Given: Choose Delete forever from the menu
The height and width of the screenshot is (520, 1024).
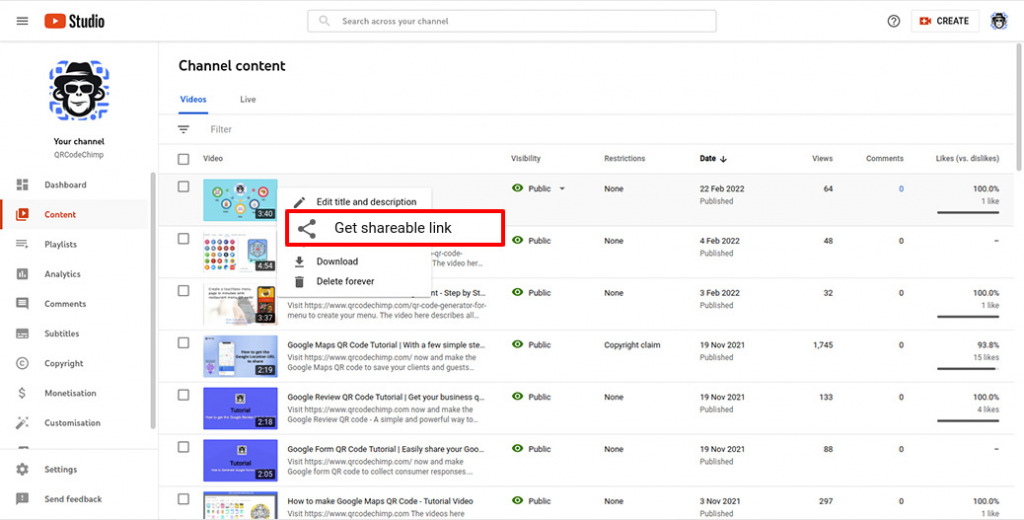Looking at the screenshot, I should tap(345, 282).
